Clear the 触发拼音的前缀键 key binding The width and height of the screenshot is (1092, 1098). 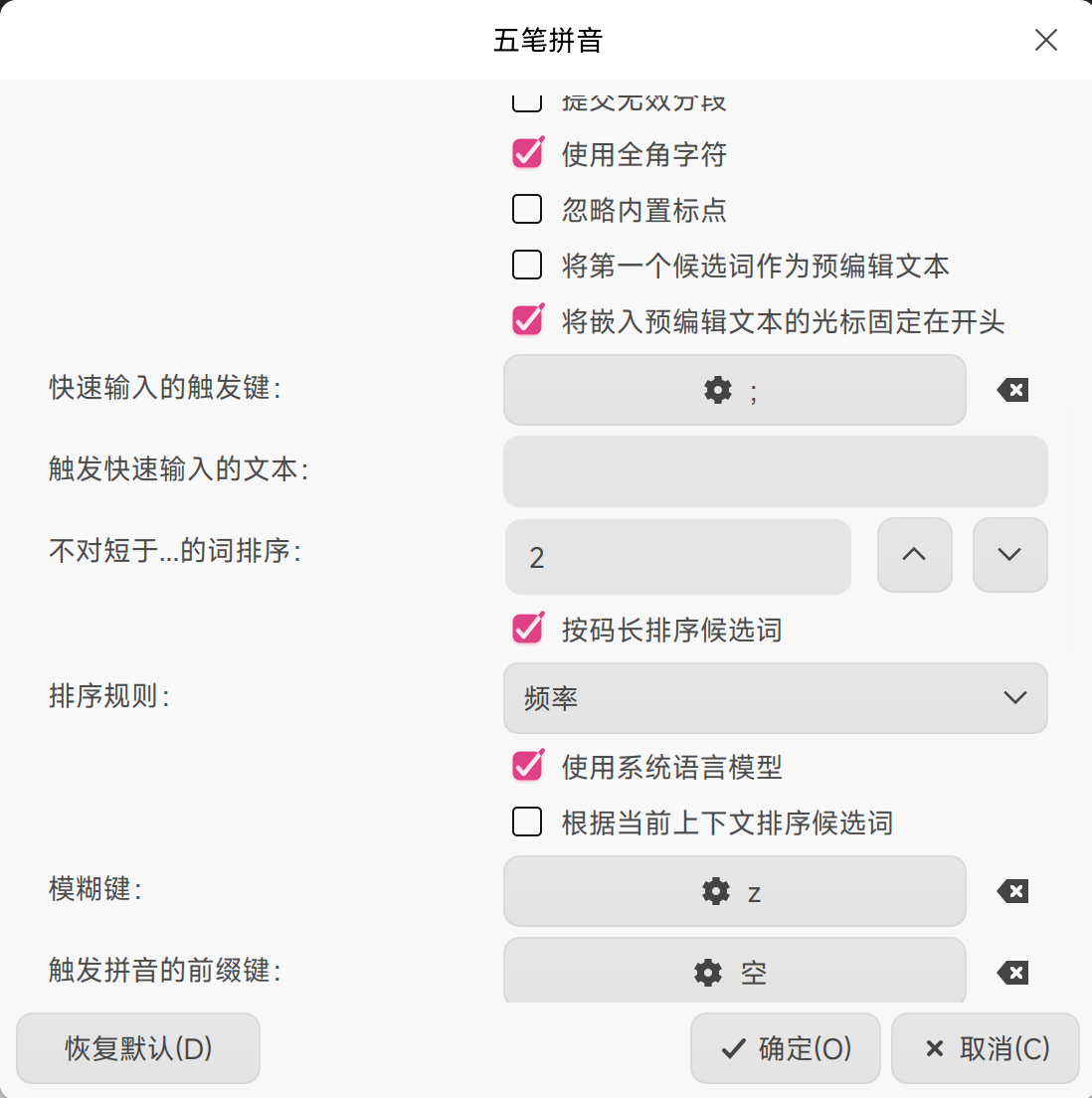1012,973
